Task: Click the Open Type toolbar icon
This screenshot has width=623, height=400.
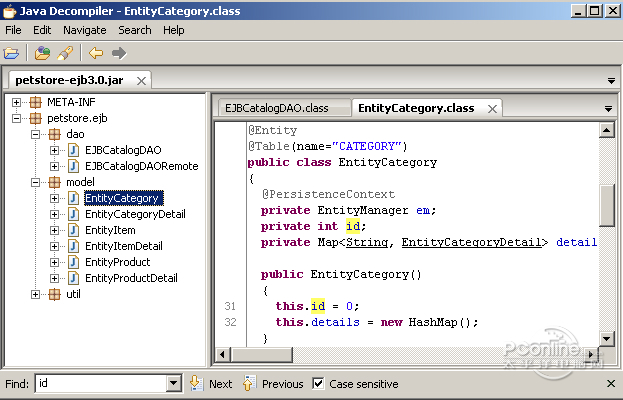Action: (42, 53)
